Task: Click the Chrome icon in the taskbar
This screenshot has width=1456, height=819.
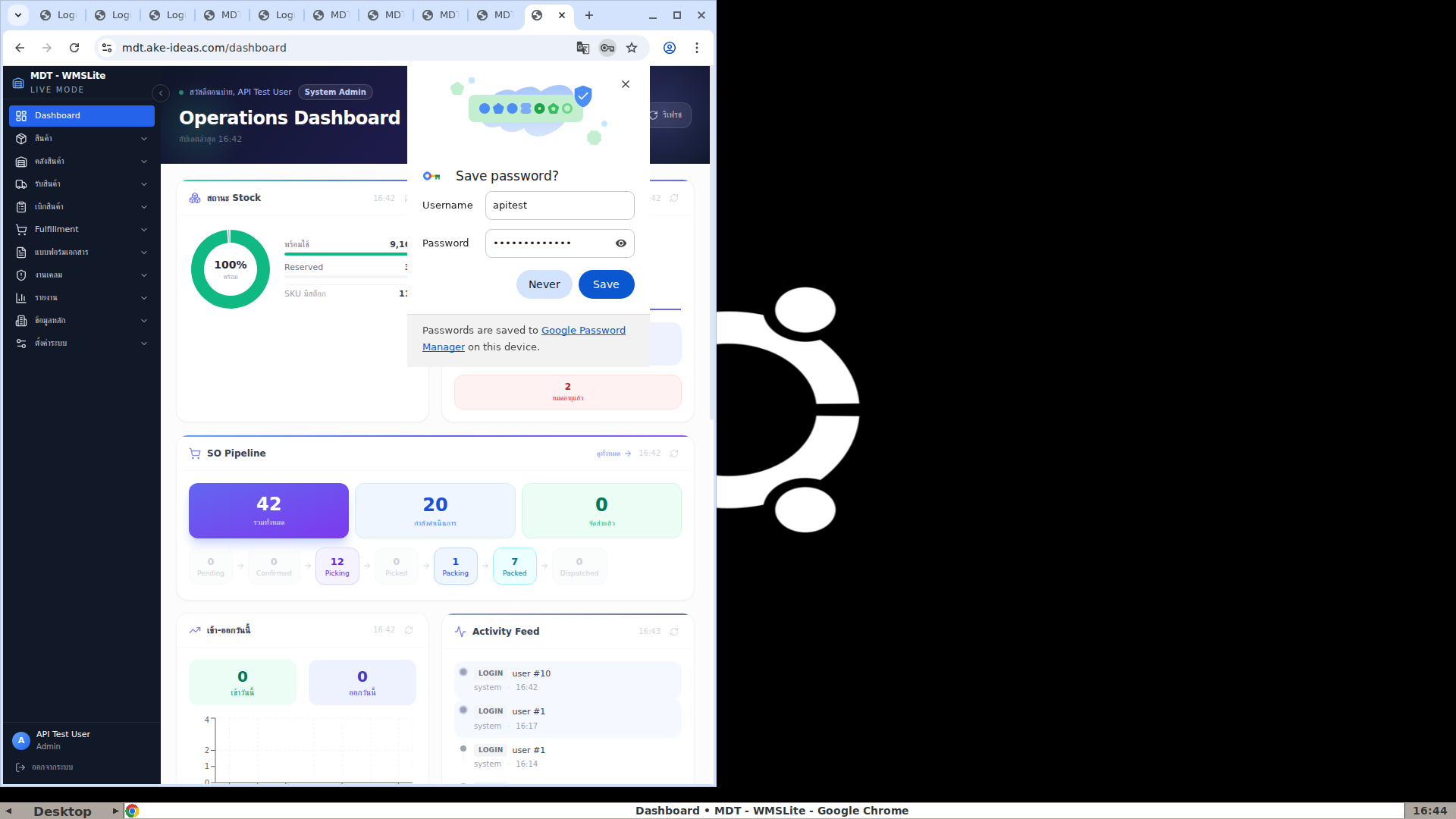Action: [132, 811]
